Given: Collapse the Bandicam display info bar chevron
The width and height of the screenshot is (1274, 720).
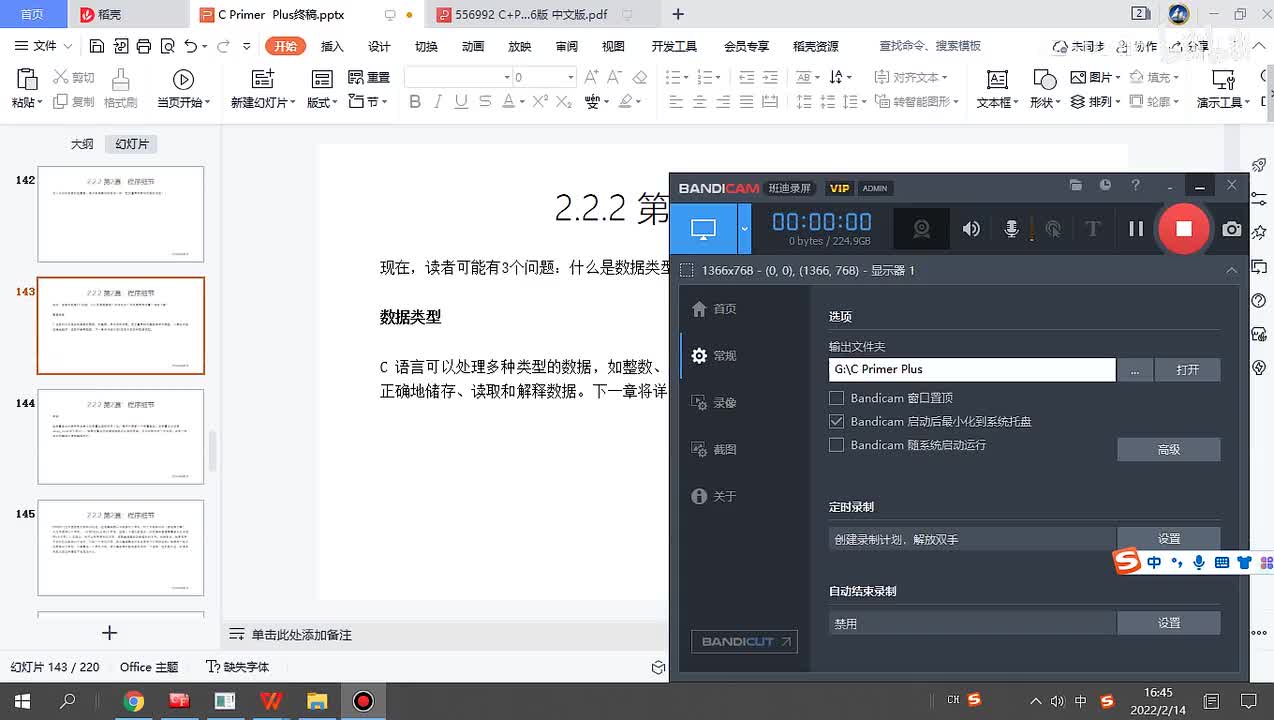Looking at the screenshot, I should tap(1232, 270).
